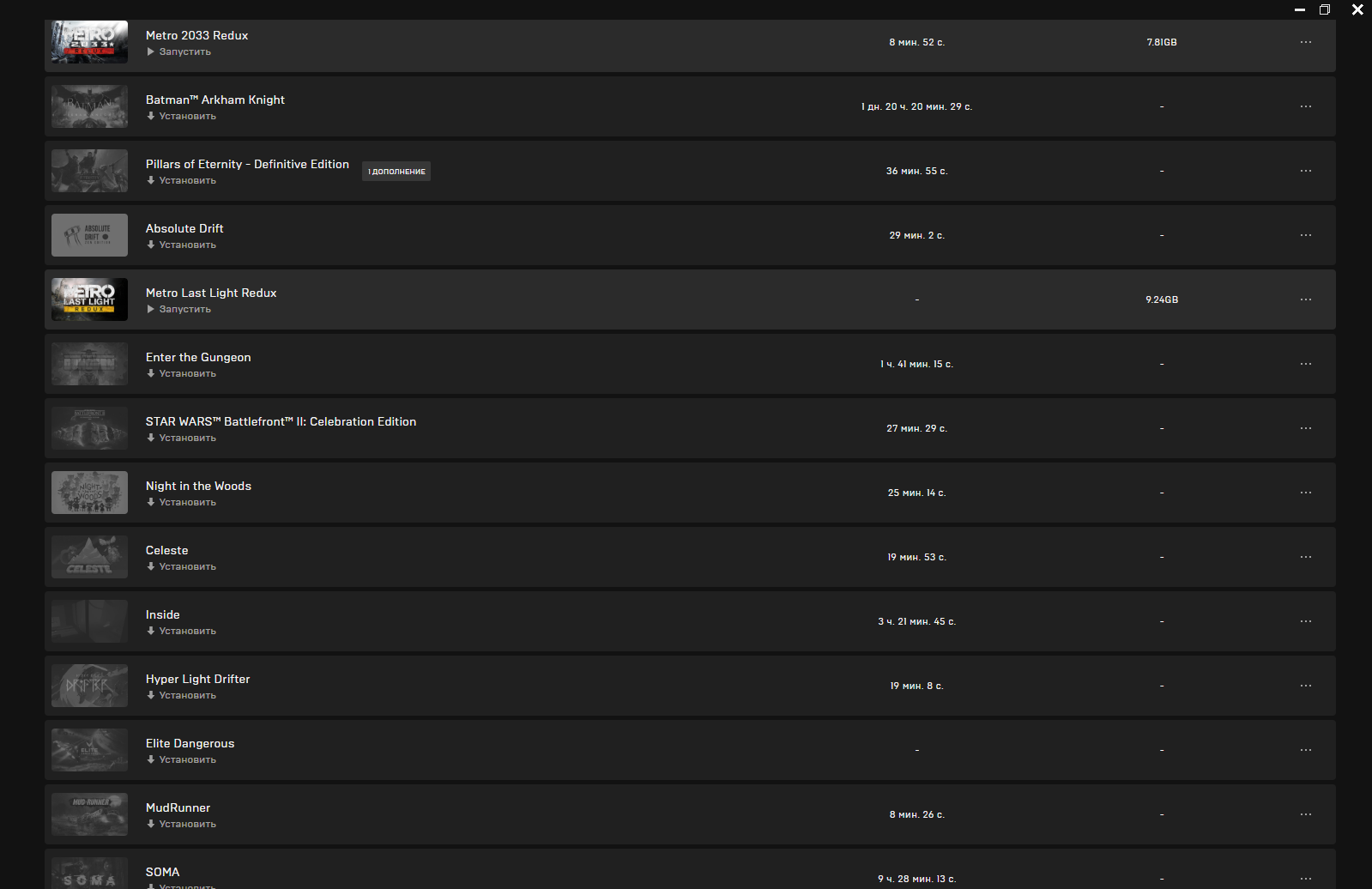Show more options for Enter the Gungeon

pyautogui.click(x=1305, y=364)
